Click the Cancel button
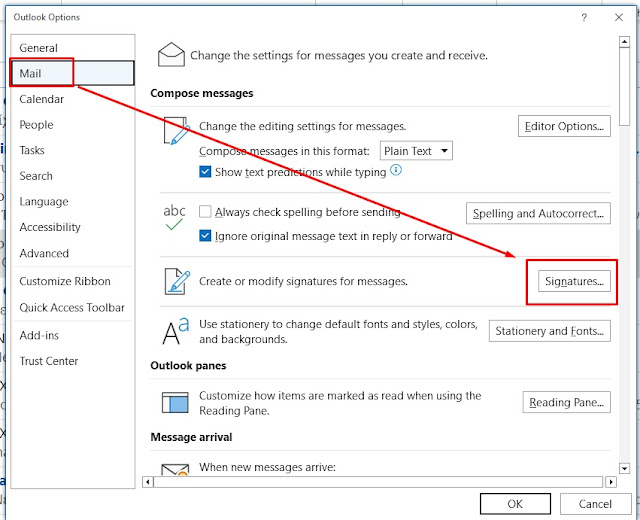This screenshot has width=640, height=520. (x=595, y=504)
